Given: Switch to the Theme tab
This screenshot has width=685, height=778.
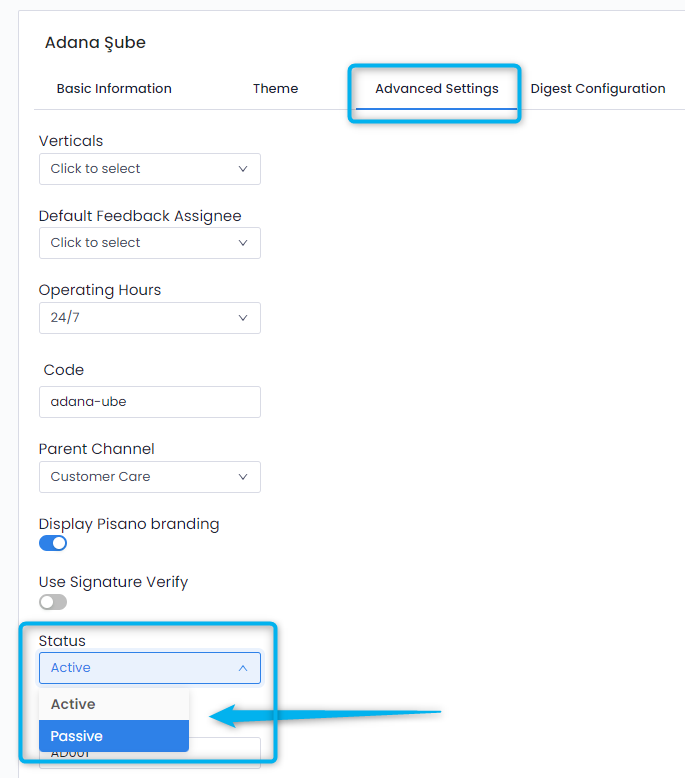Looking at the screenshot, I should tap(275, 89).
